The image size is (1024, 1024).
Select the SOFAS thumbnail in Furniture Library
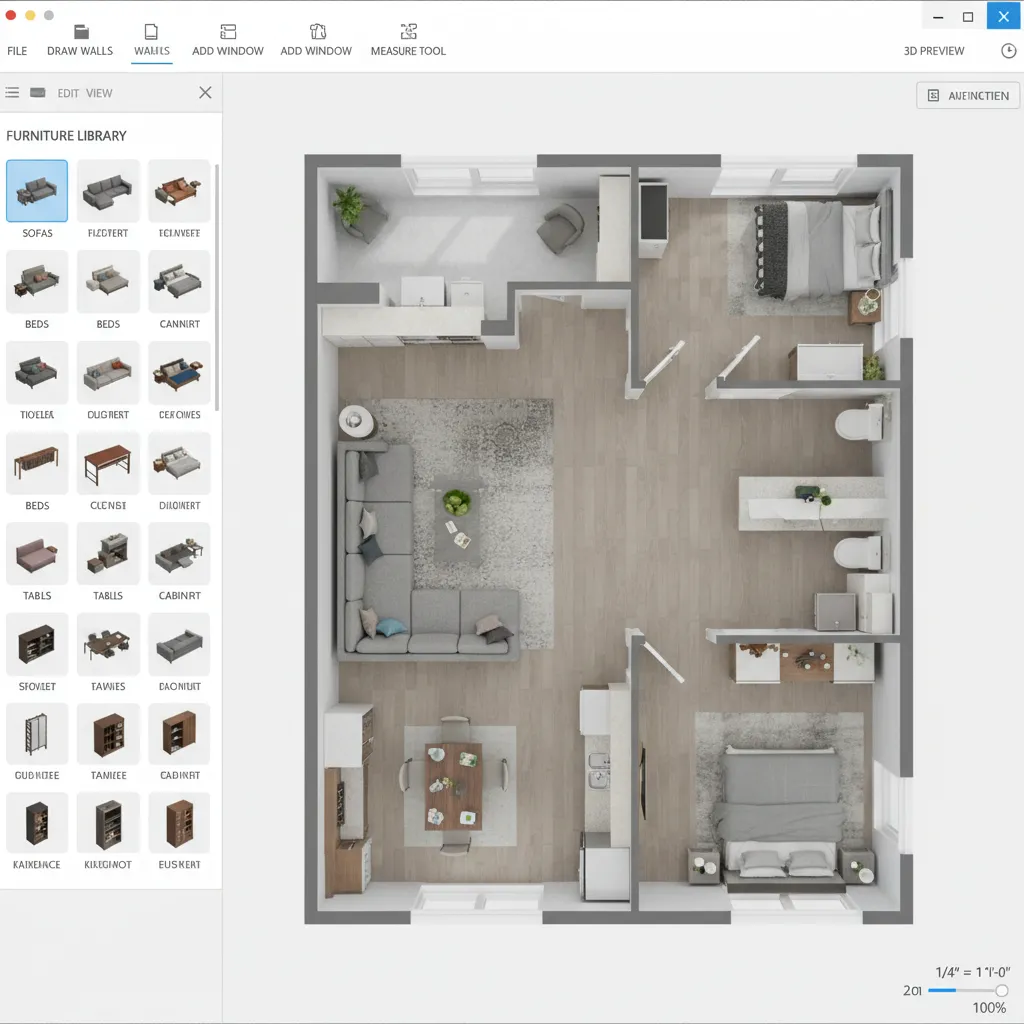[37, 190]
